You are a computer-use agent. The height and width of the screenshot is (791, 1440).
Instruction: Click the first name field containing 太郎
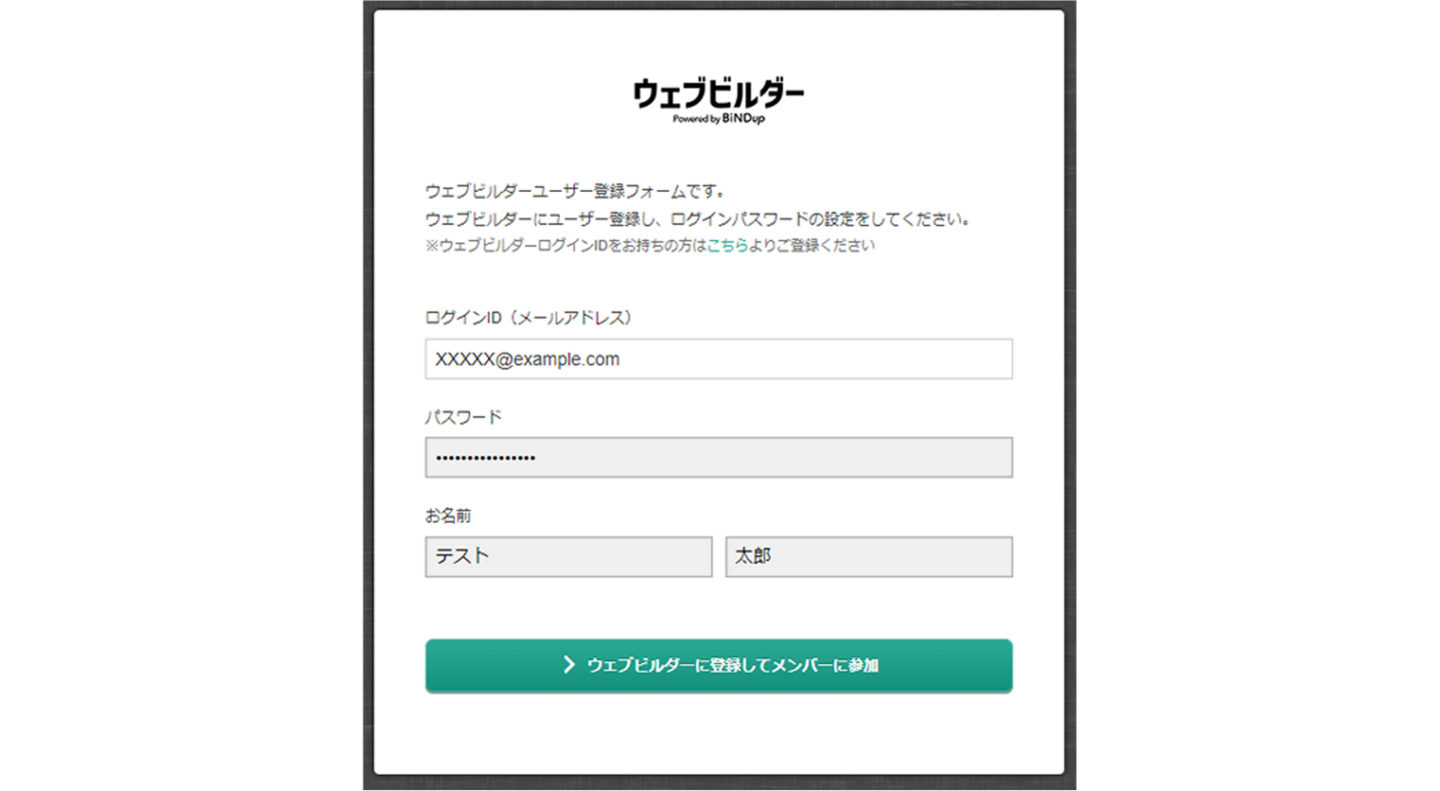coord(868,557)
